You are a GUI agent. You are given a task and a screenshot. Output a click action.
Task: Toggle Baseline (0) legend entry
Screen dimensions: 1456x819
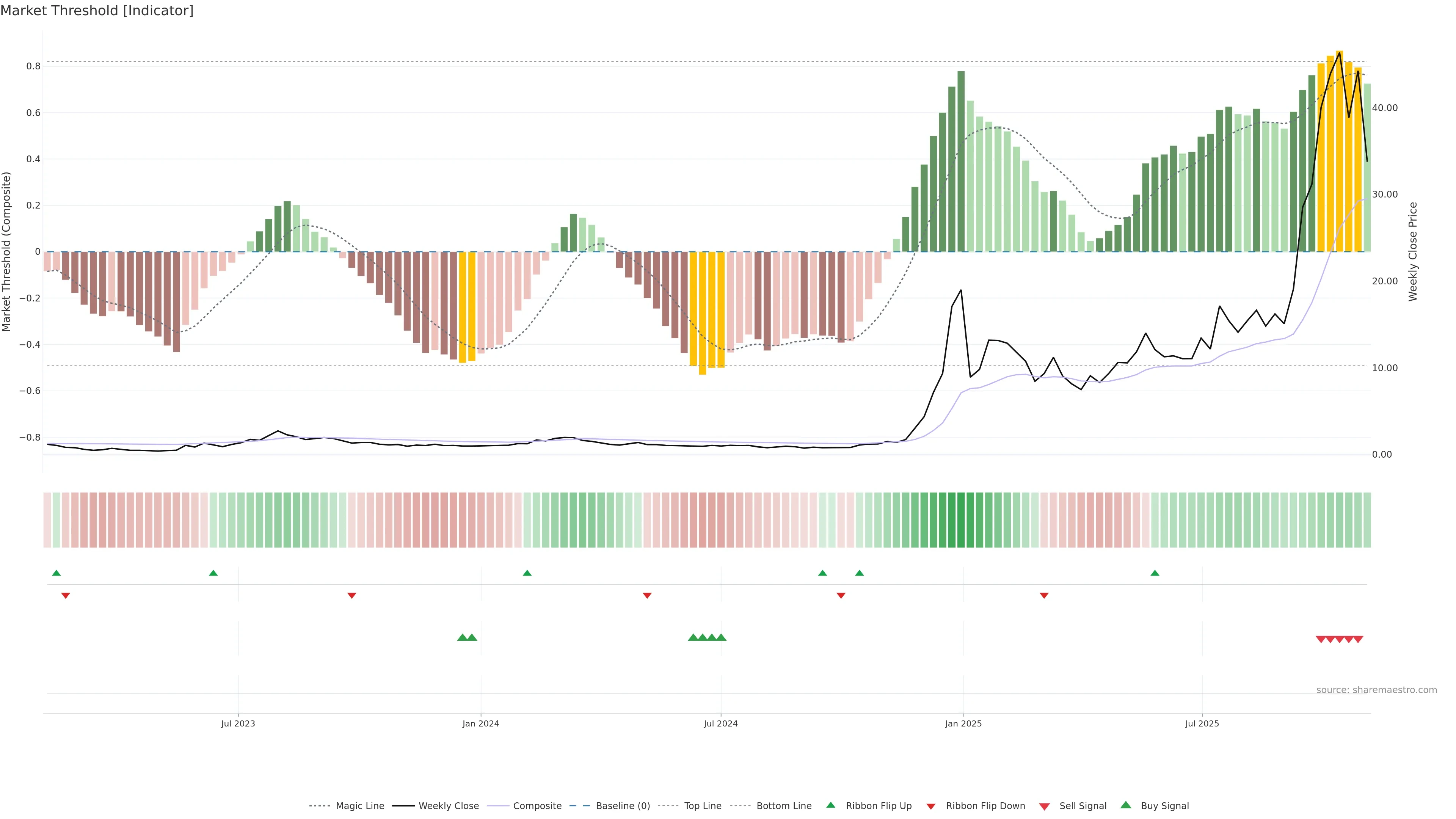622,806
